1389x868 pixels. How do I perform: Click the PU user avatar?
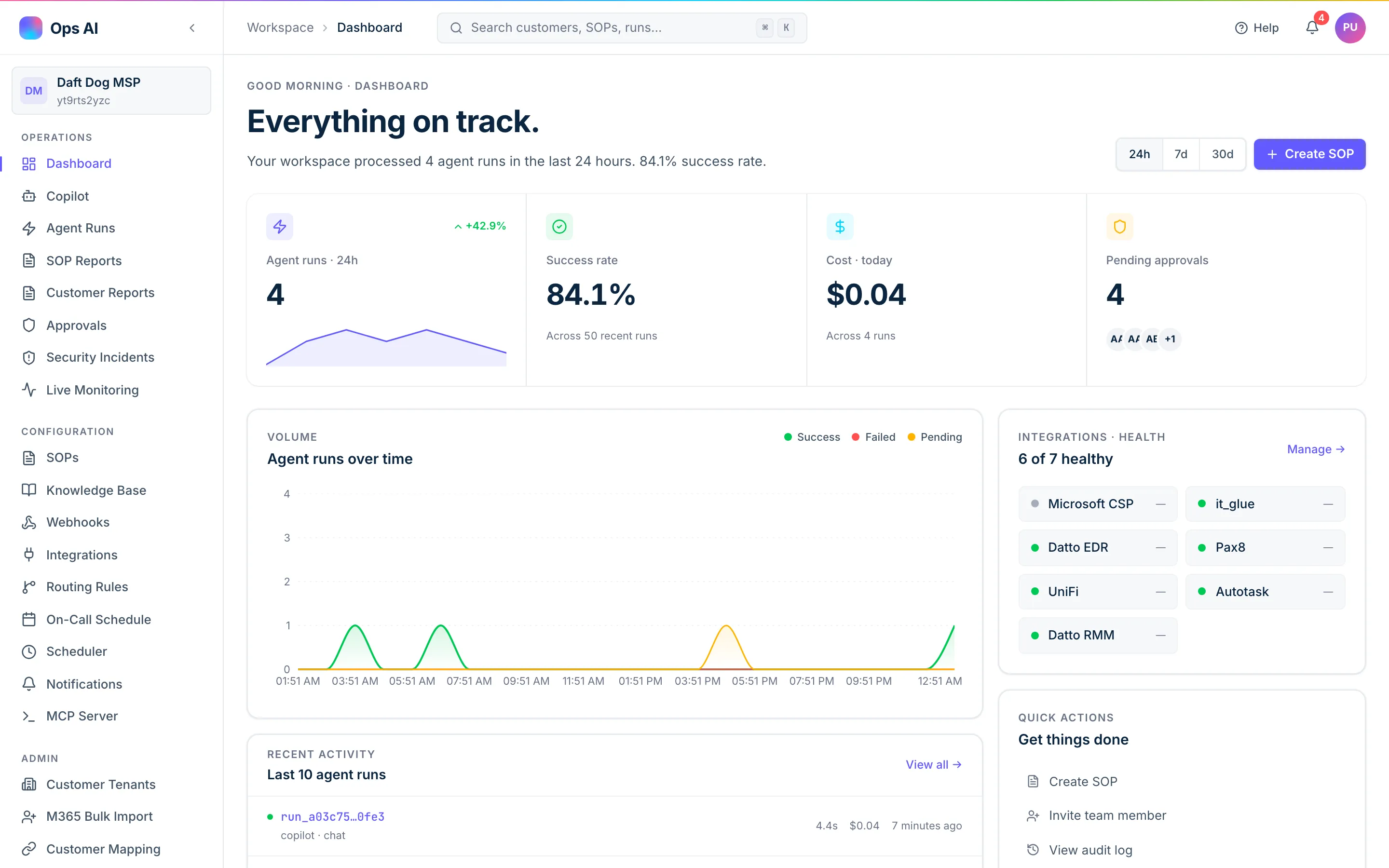tap(1349, 27)
